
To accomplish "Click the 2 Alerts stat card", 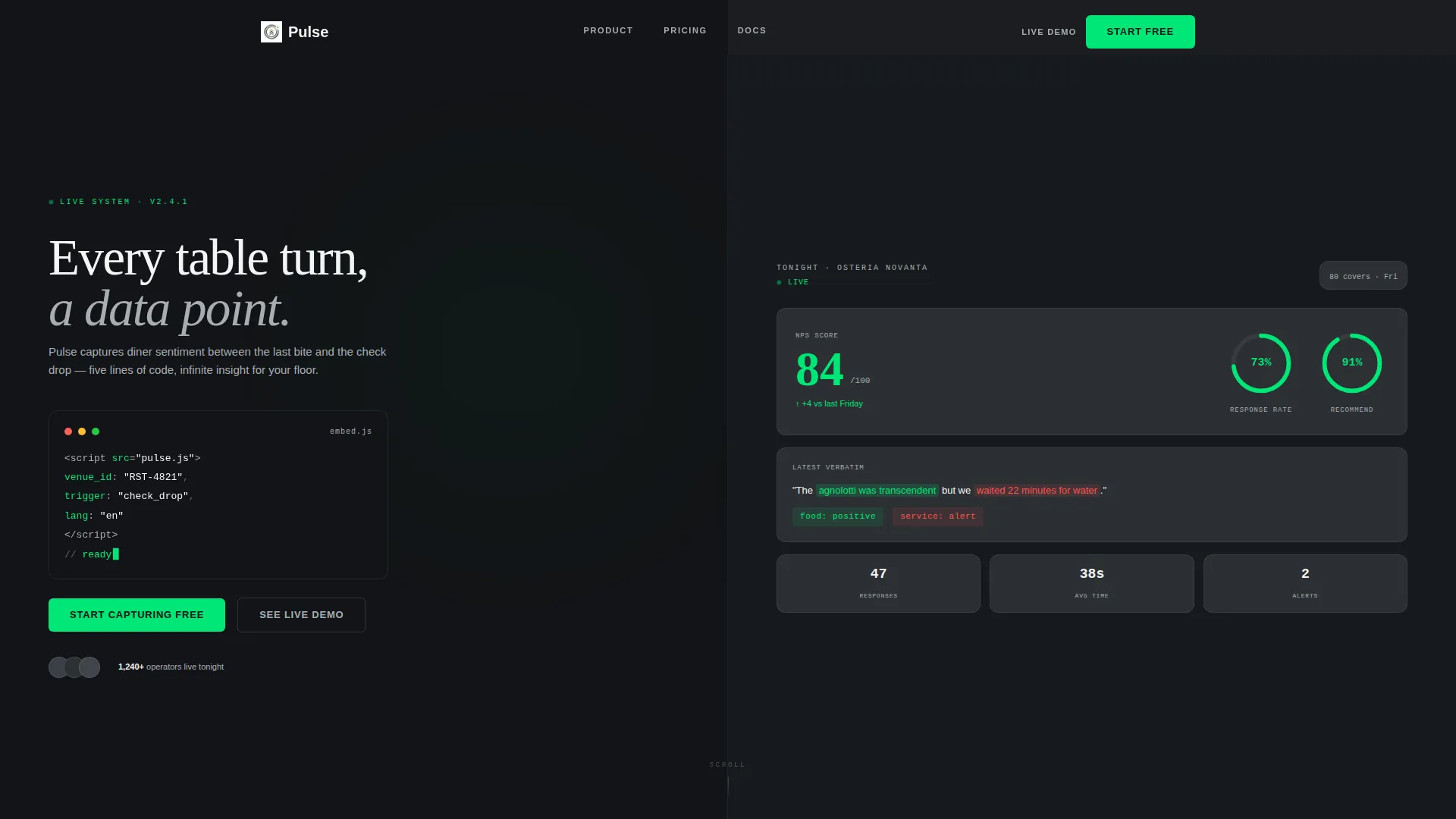I will 1305,583.
